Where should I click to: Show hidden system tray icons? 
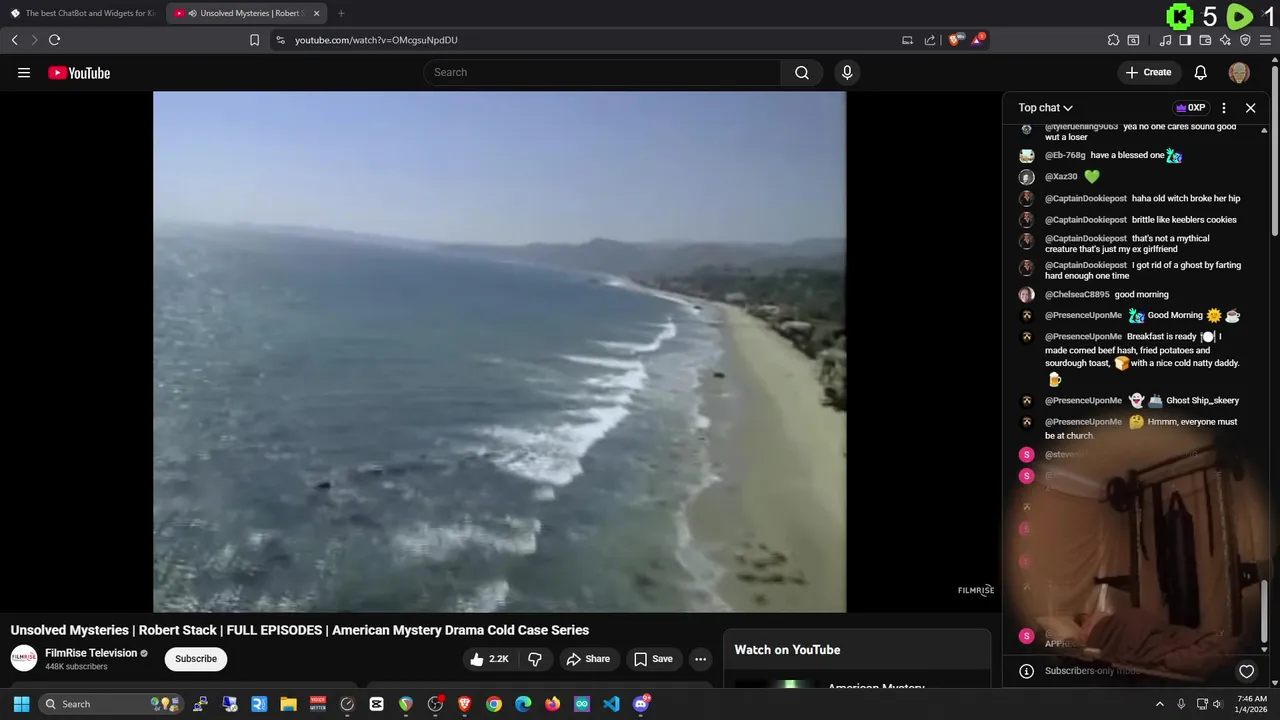point(1160,704)
